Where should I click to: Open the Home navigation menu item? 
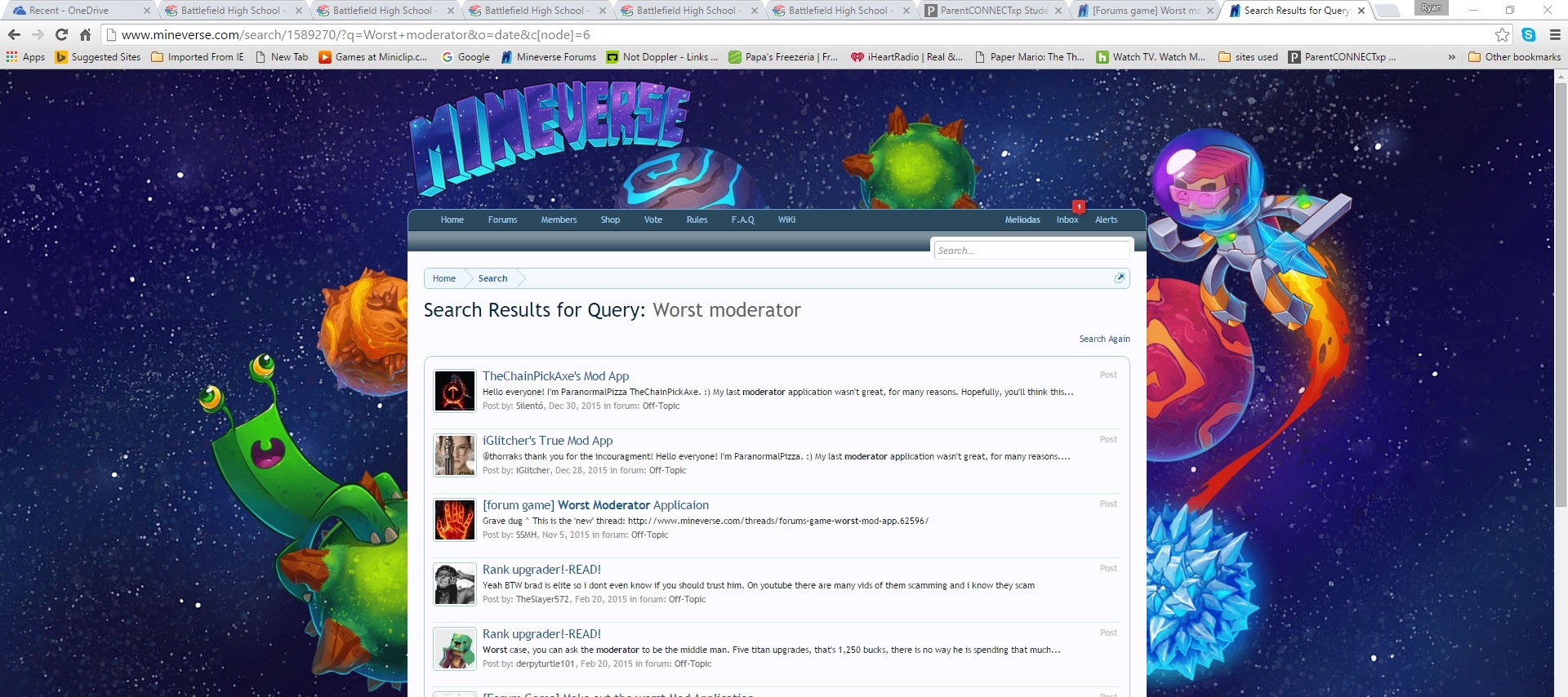[452, 220]
